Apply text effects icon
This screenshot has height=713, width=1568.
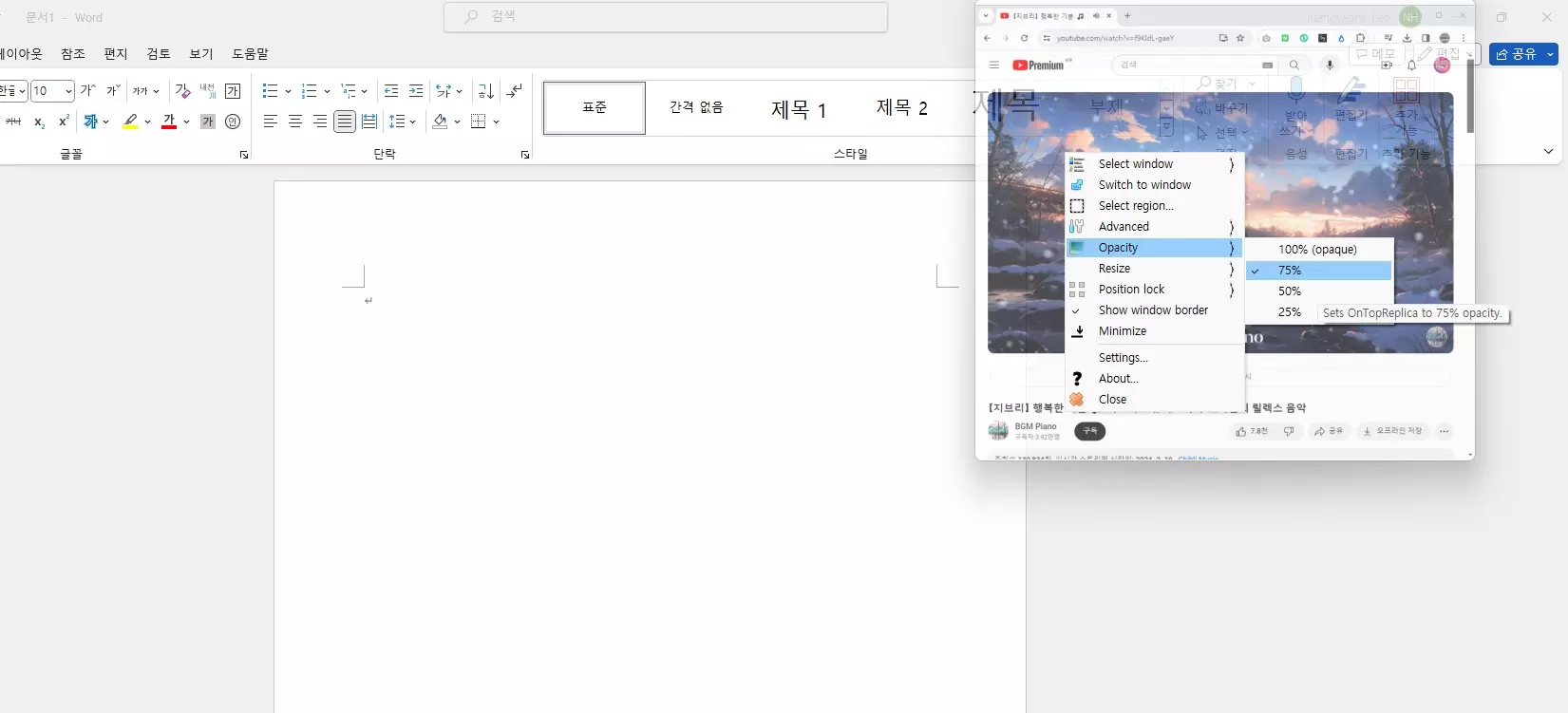pyautogui.click(x=91, y=122)
